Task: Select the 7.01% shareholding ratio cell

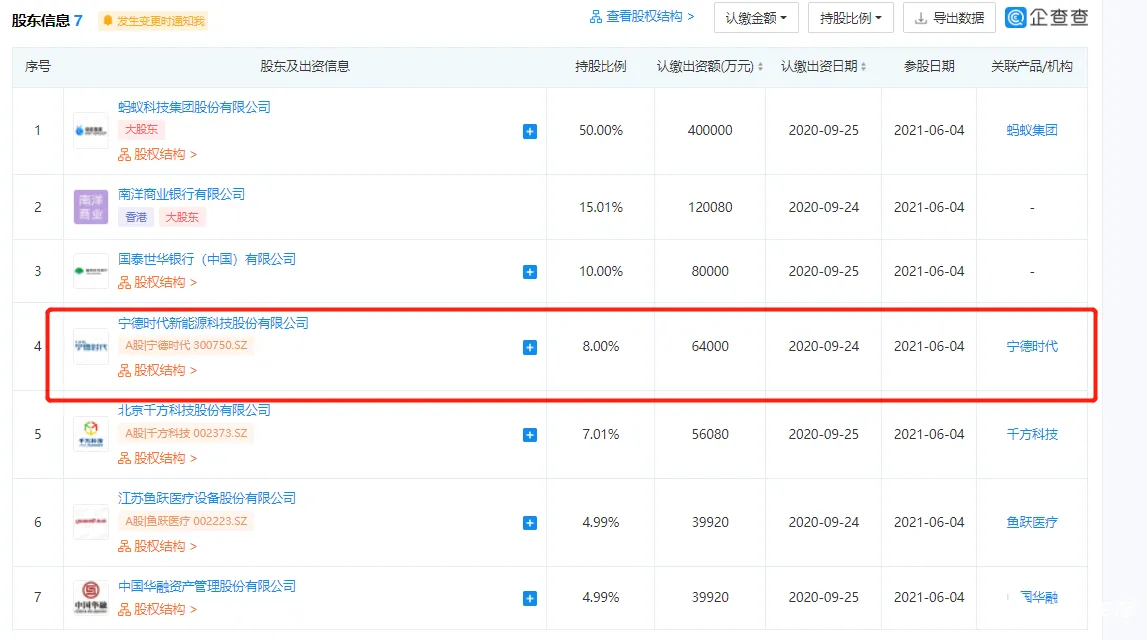Action: coord(601,434)
